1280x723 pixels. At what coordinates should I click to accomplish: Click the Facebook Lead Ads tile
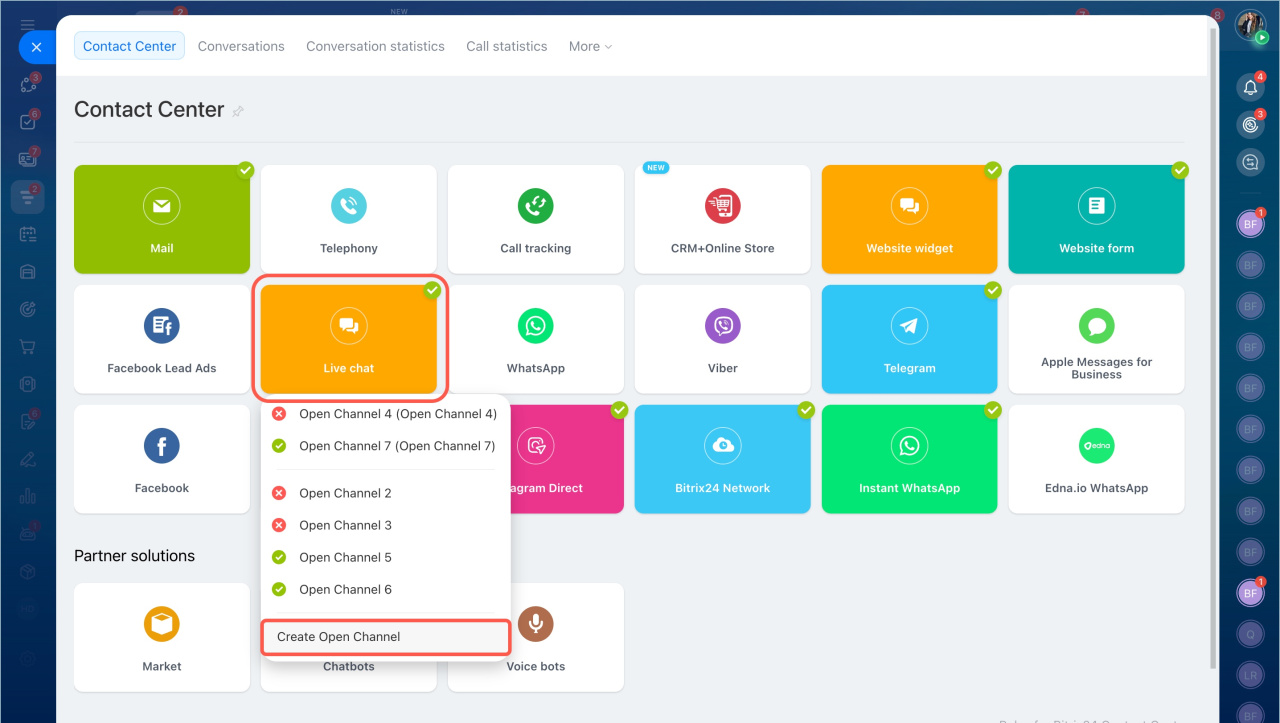161,339
